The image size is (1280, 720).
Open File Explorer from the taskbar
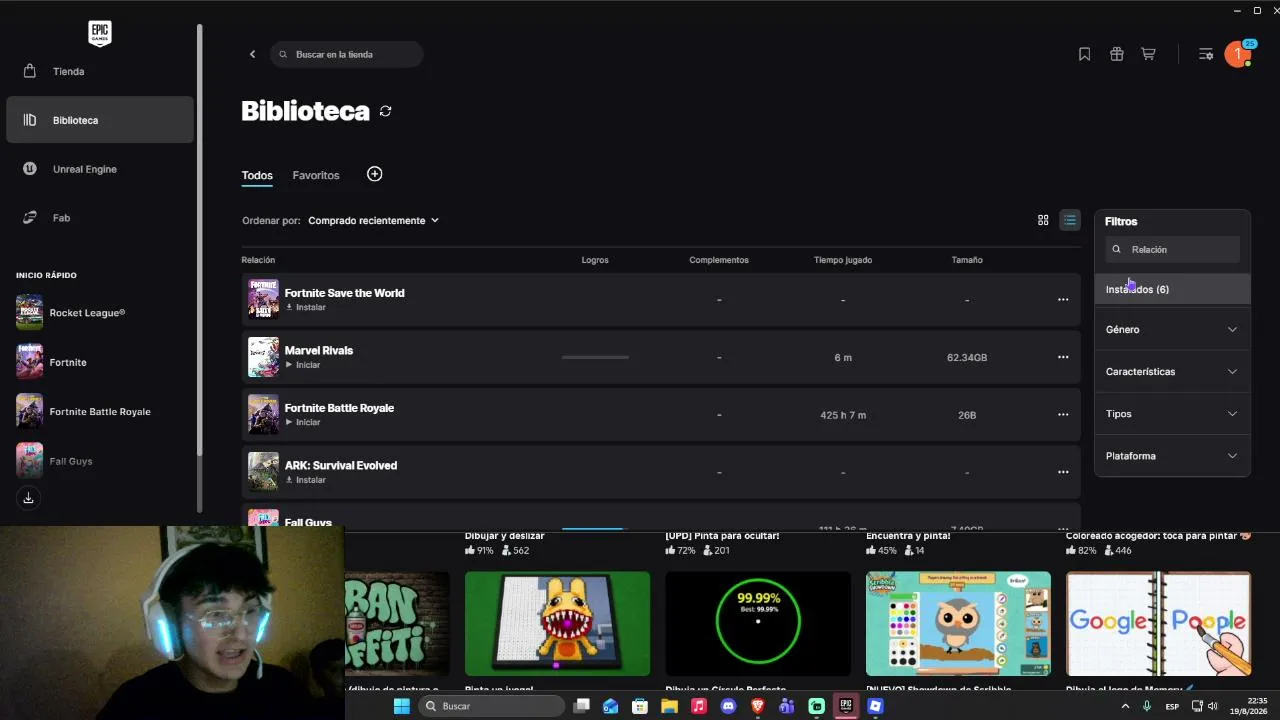tap(669, 706)
